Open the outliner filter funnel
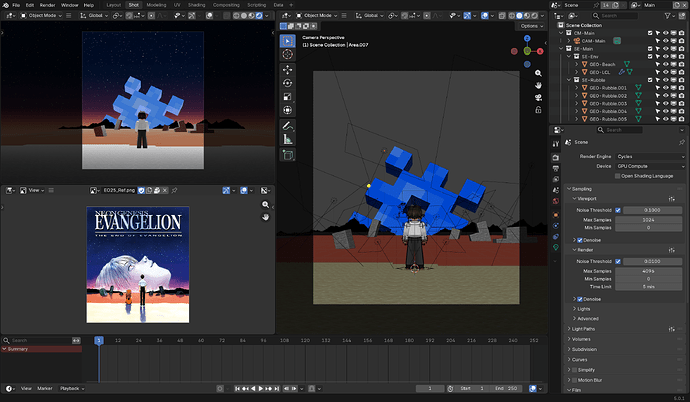Viewport: 690px width, 402px height. (x=668, y=16)
